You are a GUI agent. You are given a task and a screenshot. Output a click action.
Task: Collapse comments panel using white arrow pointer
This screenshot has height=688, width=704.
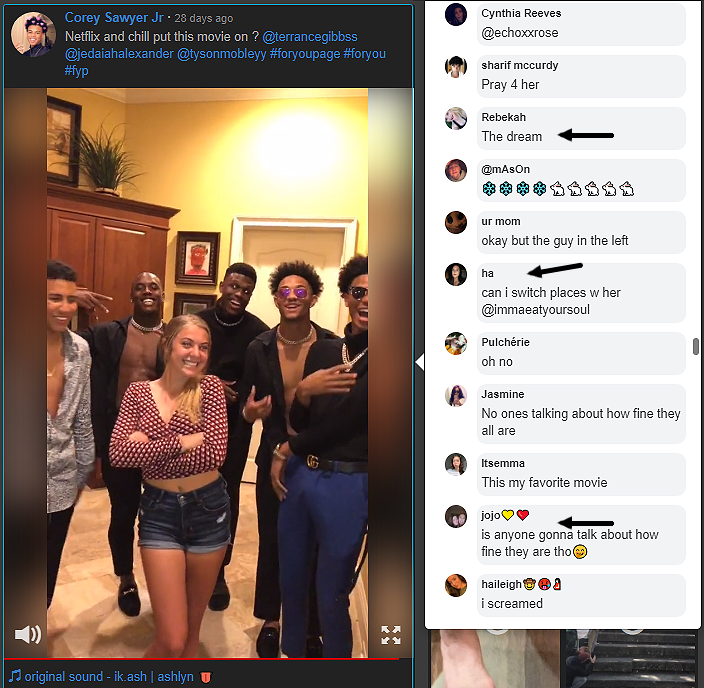(420, 362)
